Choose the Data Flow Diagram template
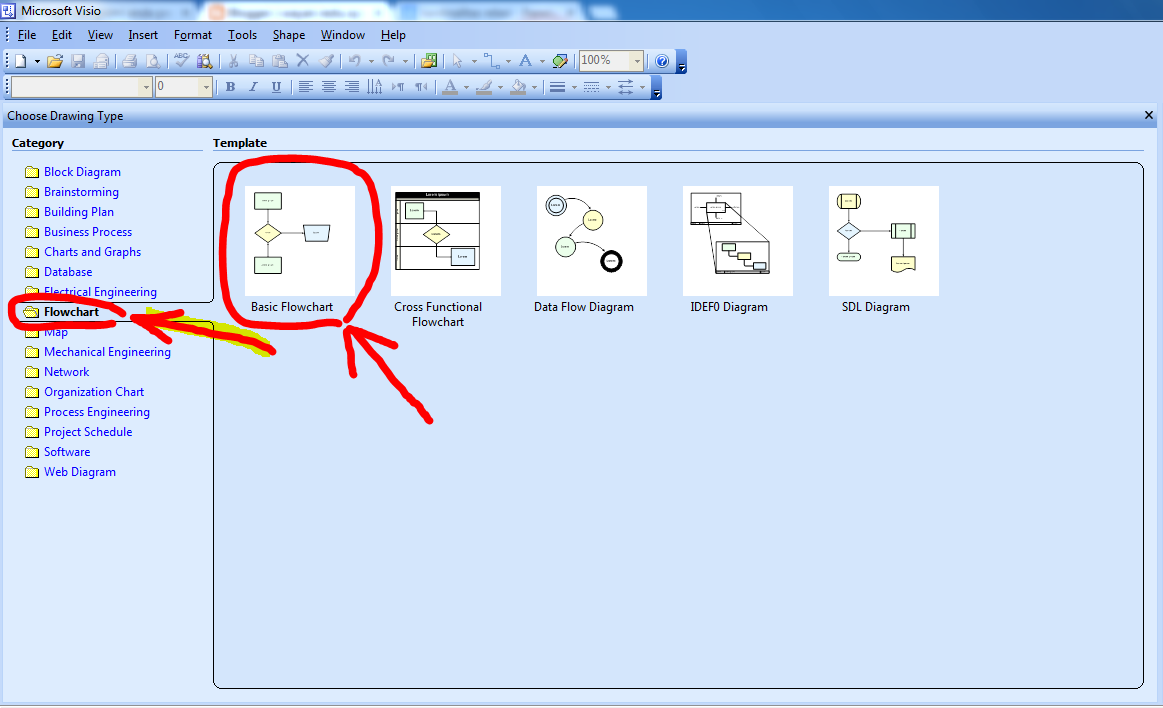1163x708 pixels. pos(592,241)
